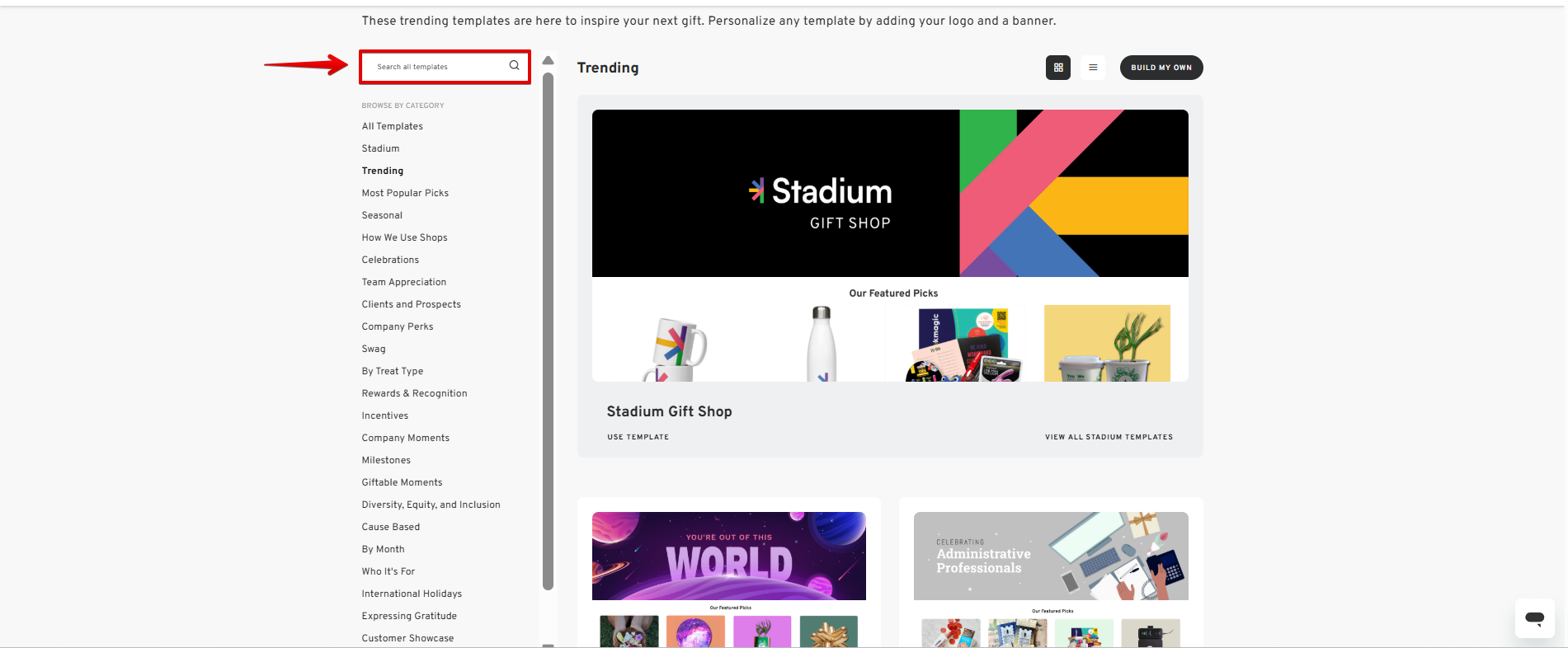Open the Administrative Professionals template
Viewport: 1568px width, 648px height.
click(x=1050, y=556)
